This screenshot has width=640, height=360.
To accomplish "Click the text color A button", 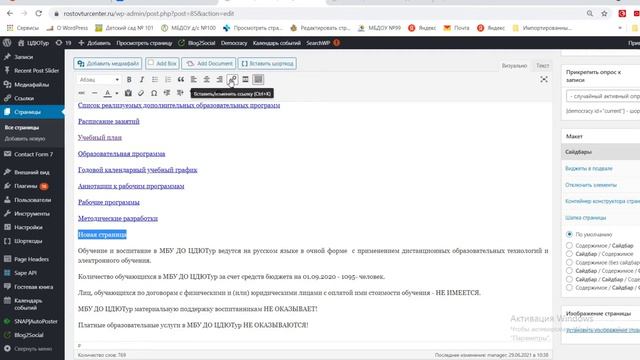I will click(107, 93).
